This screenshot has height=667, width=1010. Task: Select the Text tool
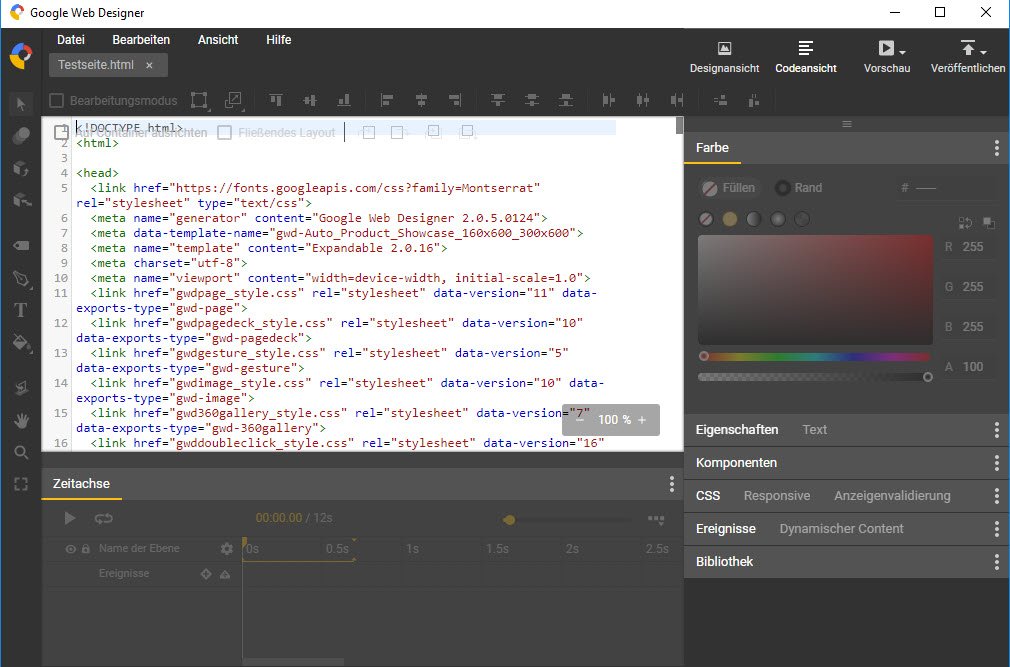pos(21,310)
